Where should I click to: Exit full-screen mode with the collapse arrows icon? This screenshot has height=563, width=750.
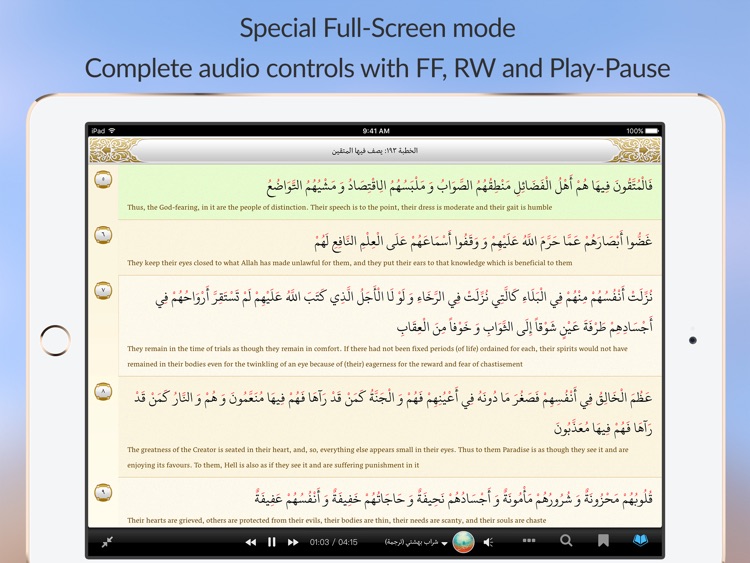(107, 541)
